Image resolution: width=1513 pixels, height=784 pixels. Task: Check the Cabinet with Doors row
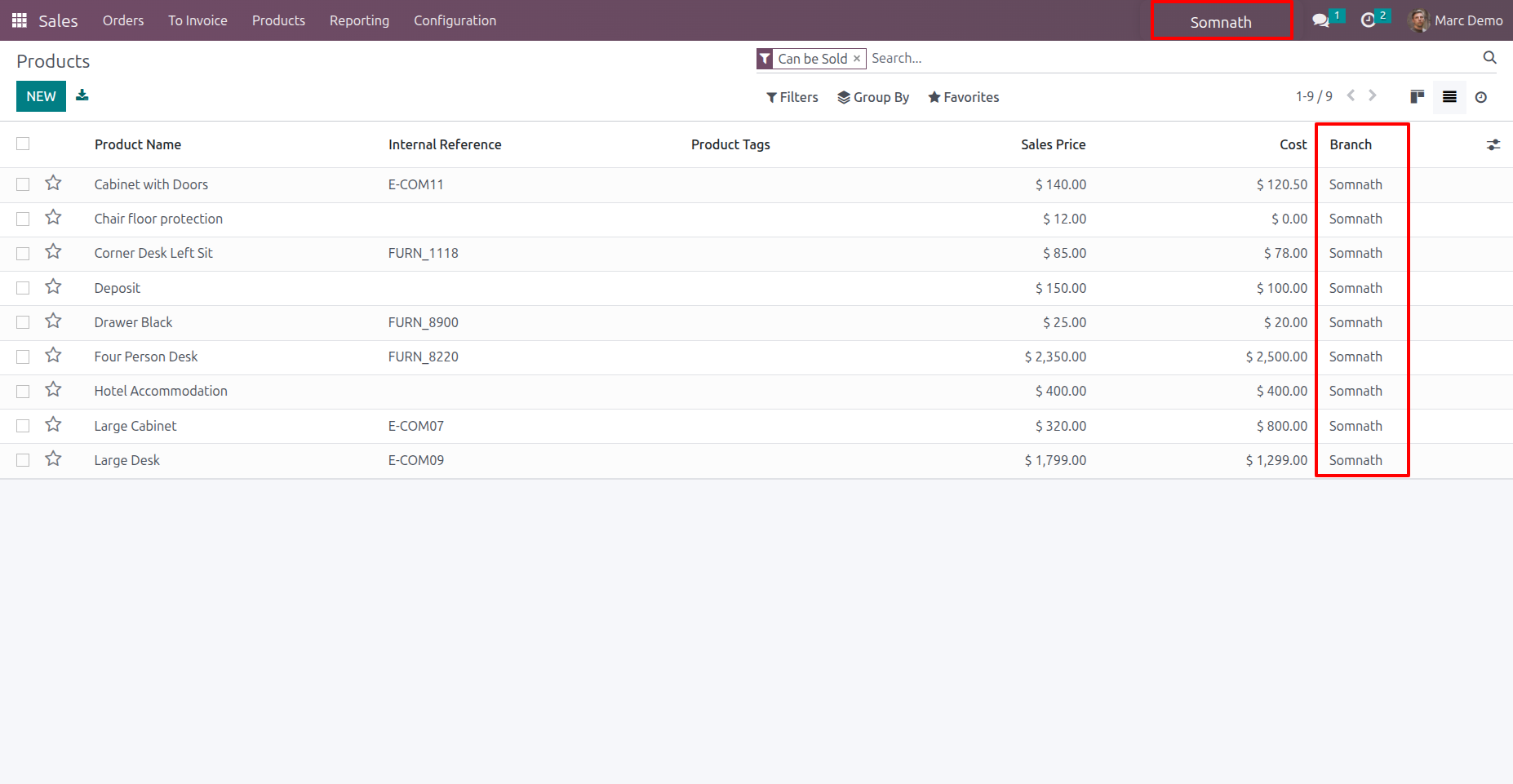pos(23,184)
